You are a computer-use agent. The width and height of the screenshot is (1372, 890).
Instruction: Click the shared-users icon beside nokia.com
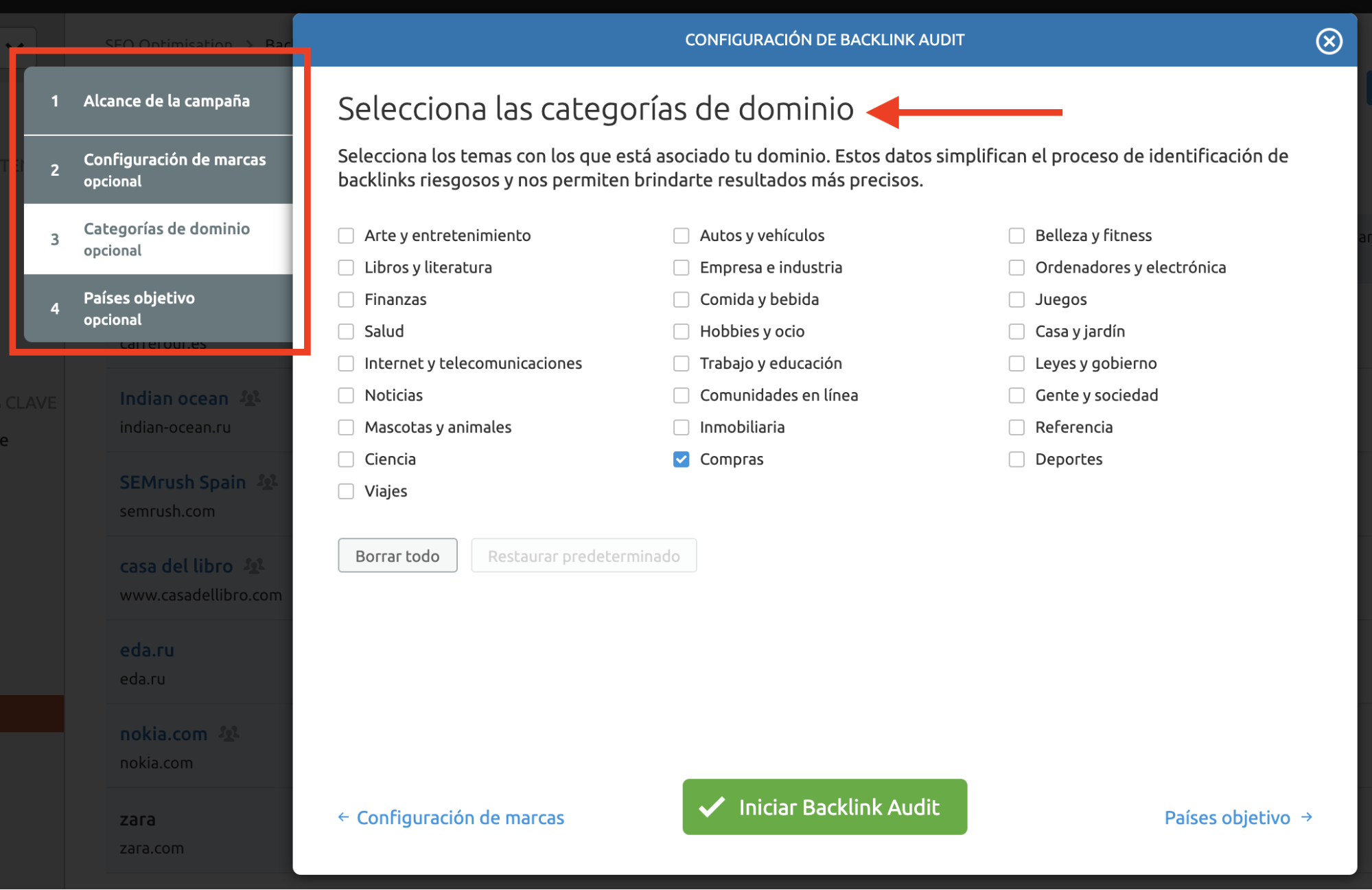point(229,733)
